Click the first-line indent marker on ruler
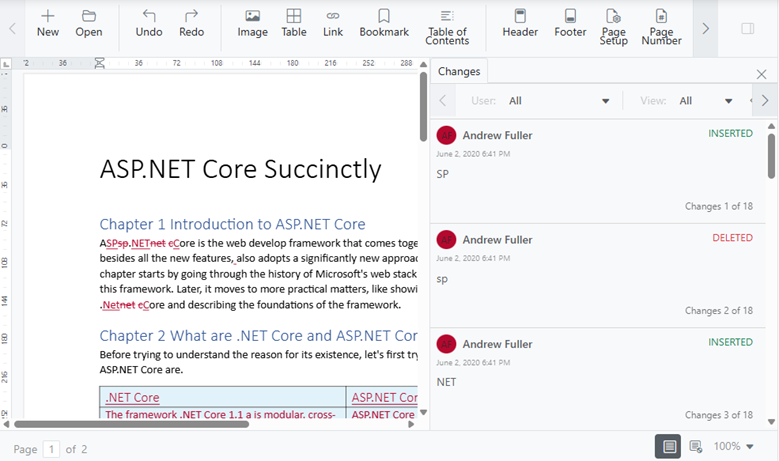This screenshot has width=779, height=461. click(99, 61)
